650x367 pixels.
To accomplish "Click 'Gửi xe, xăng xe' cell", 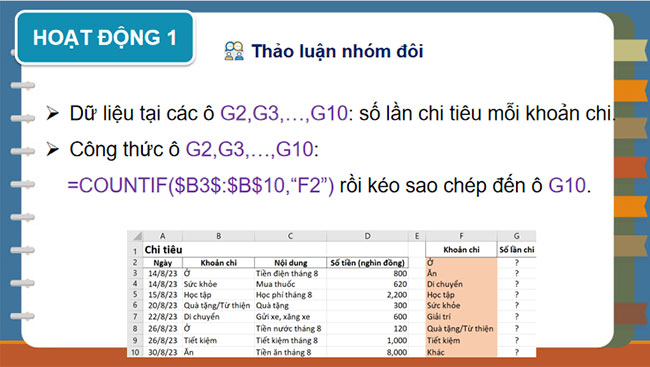I will (290, 317).
